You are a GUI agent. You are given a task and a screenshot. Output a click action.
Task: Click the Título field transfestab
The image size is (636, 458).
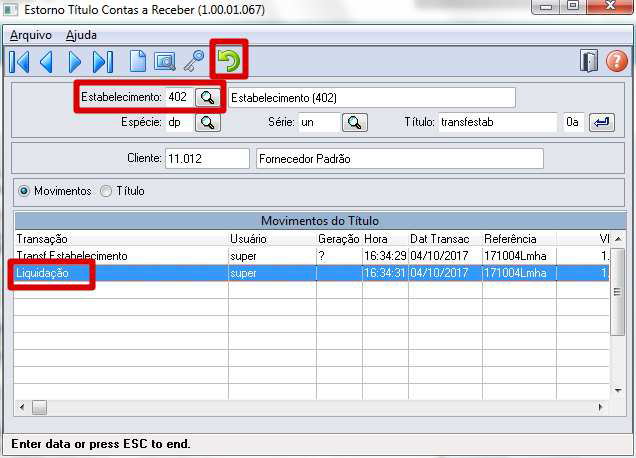coord(497,123)
